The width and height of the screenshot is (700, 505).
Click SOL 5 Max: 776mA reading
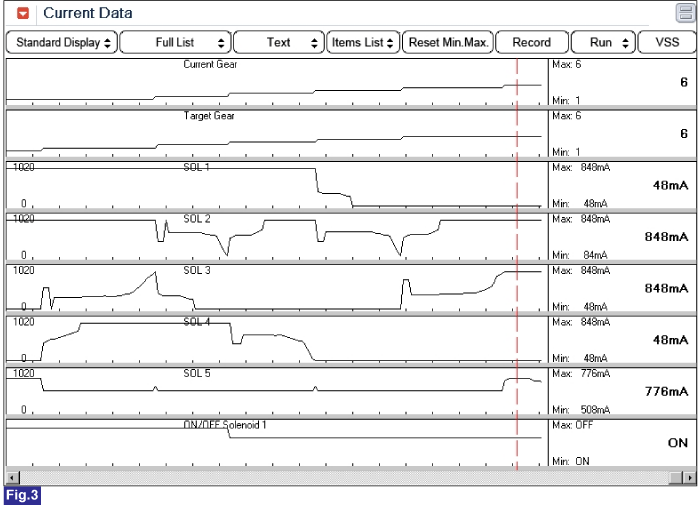(x=581, y=373)
